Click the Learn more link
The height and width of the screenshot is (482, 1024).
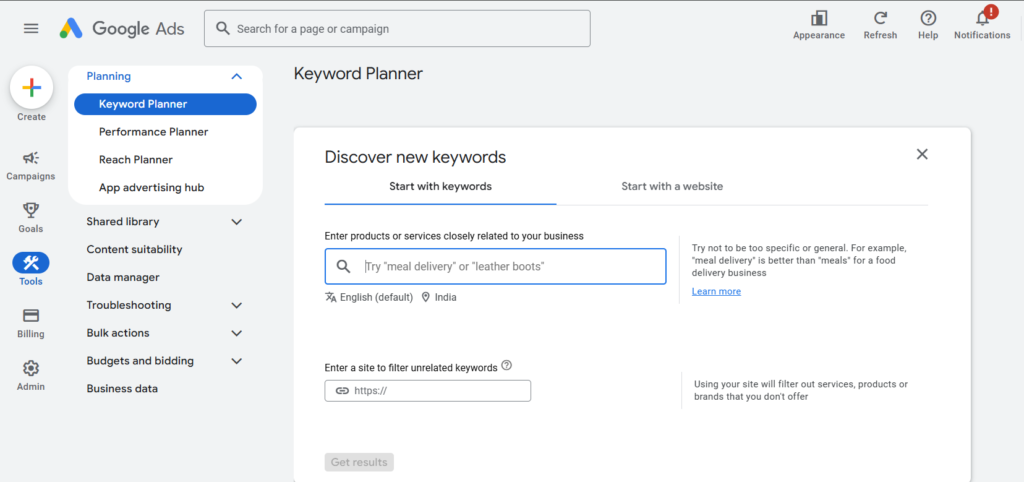pyautogui.click(x=716, y=291)
